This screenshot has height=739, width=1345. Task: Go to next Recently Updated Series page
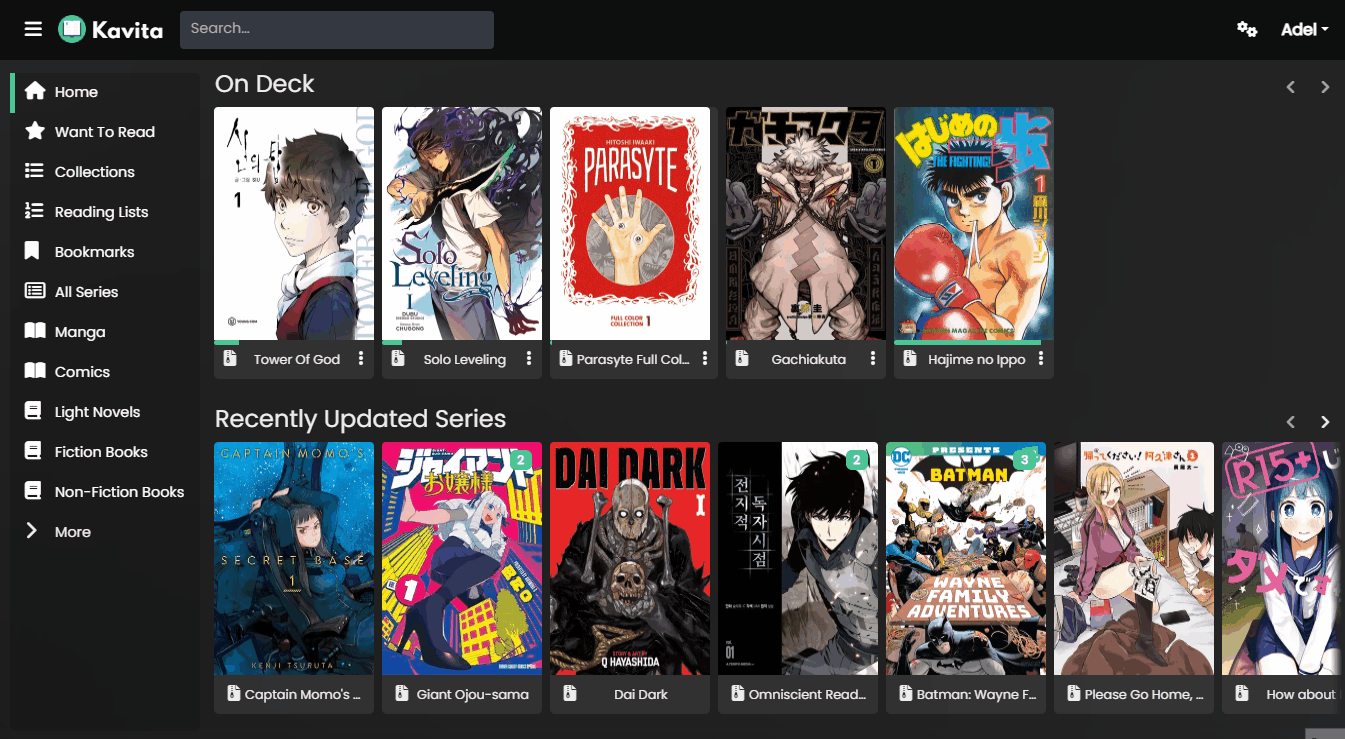coord(1325,422)
